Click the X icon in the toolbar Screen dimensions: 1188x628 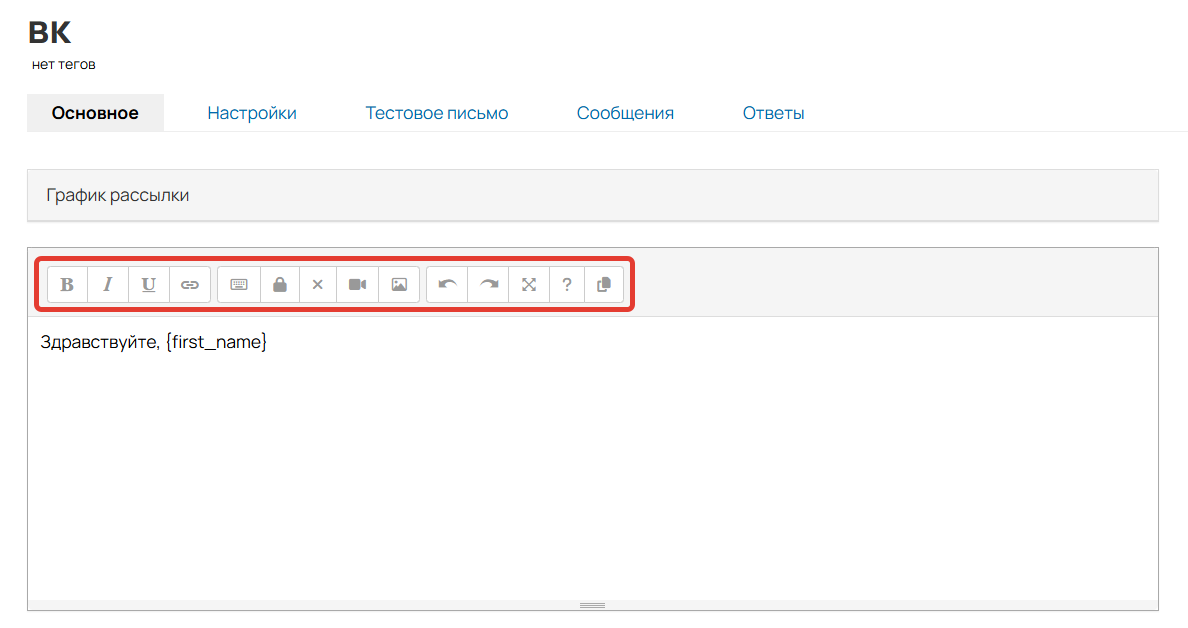(x=317, y=285)
